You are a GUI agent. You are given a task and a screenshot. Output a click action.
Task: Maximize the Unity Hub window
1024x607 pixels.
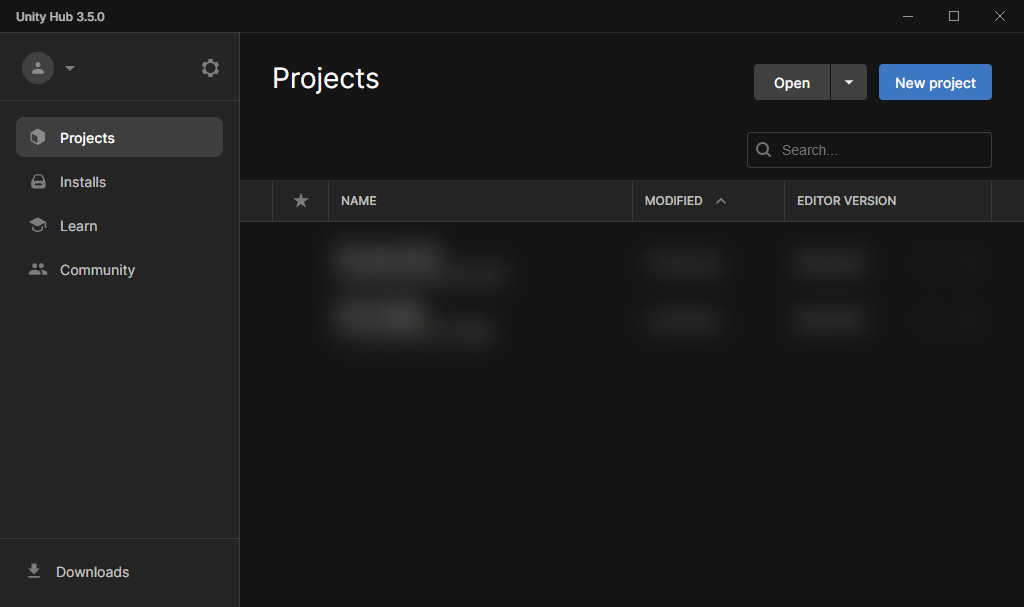click(954, 16)
